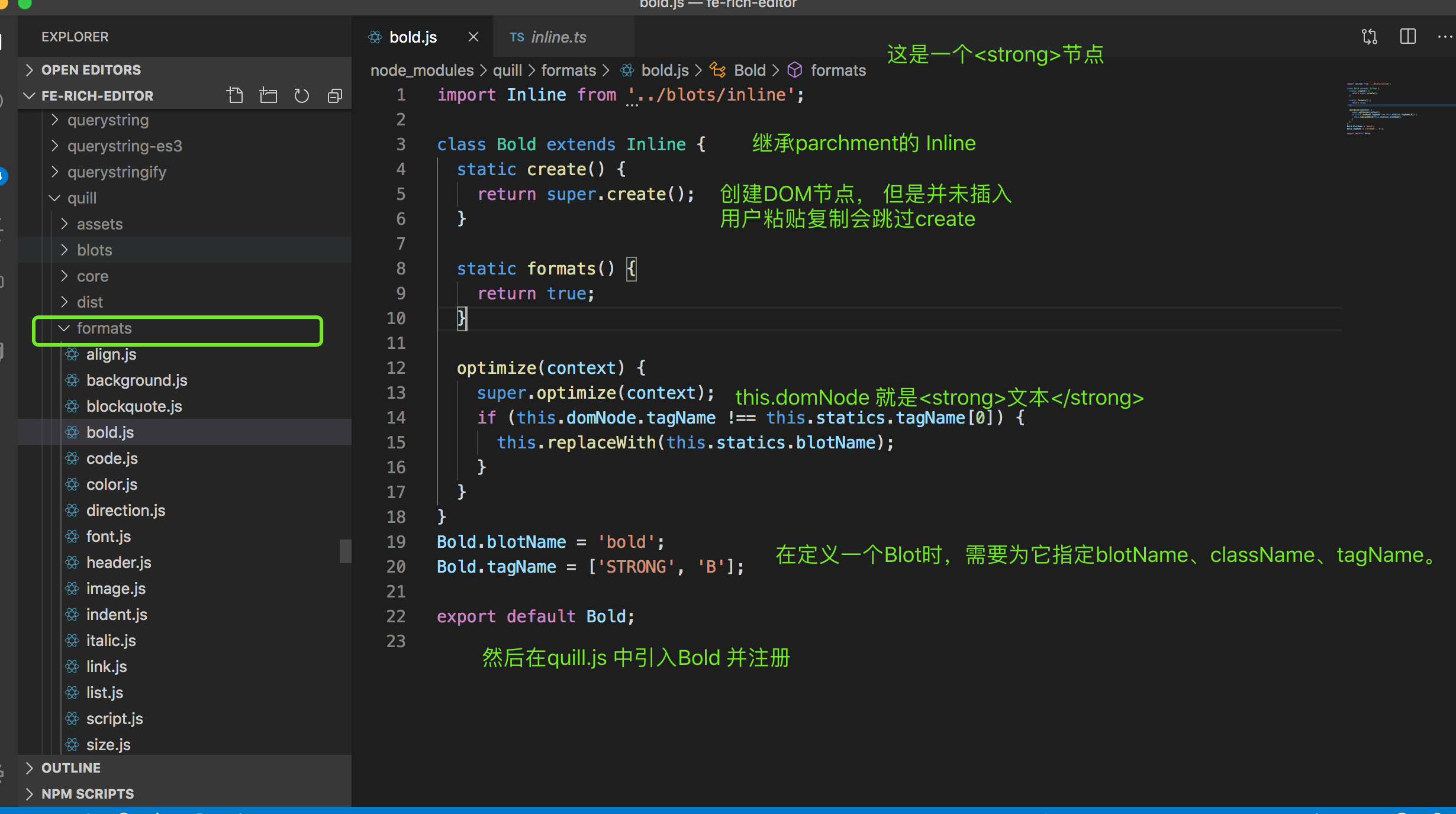Collapse the formats folder

click(x=104, y=328)
